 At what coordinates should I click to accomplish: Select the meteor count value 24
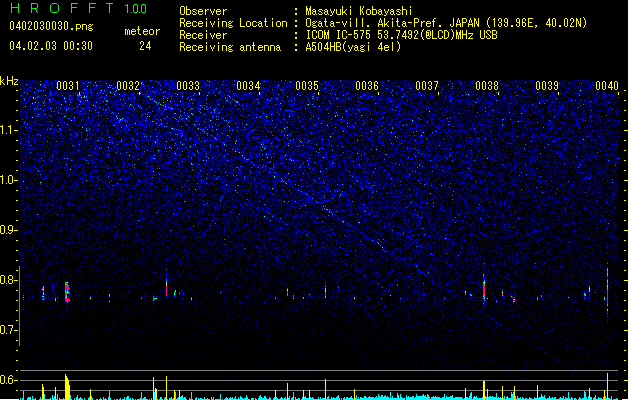pyautogui.click(x=145, y=46)
